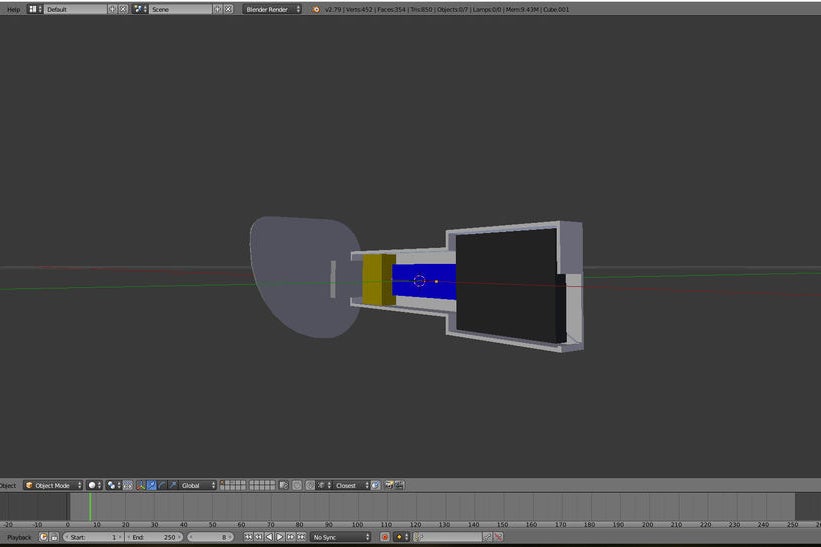Toggle lock camera and layers to scene
The height and width of the screenshot is (547, 821).
(x=284, y=485)
